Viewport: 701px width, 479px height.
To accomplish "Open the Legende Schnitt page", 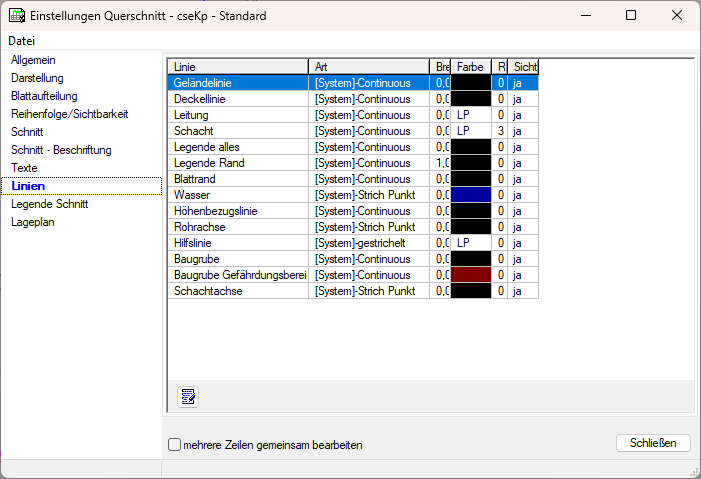I will tap(50, 204).
